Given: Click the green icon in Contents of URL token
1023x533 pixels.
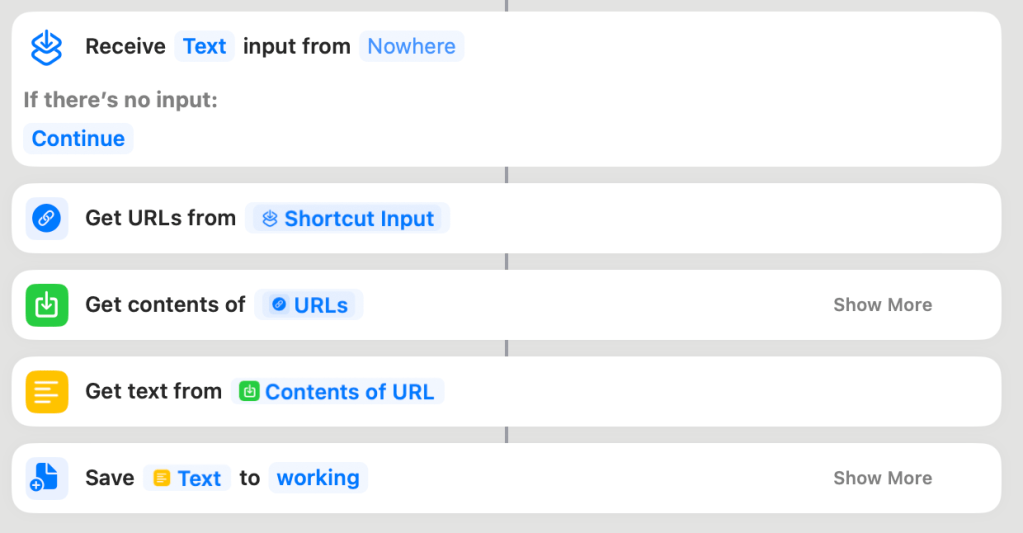Looking at the screenshot, I should coord(249,392).
